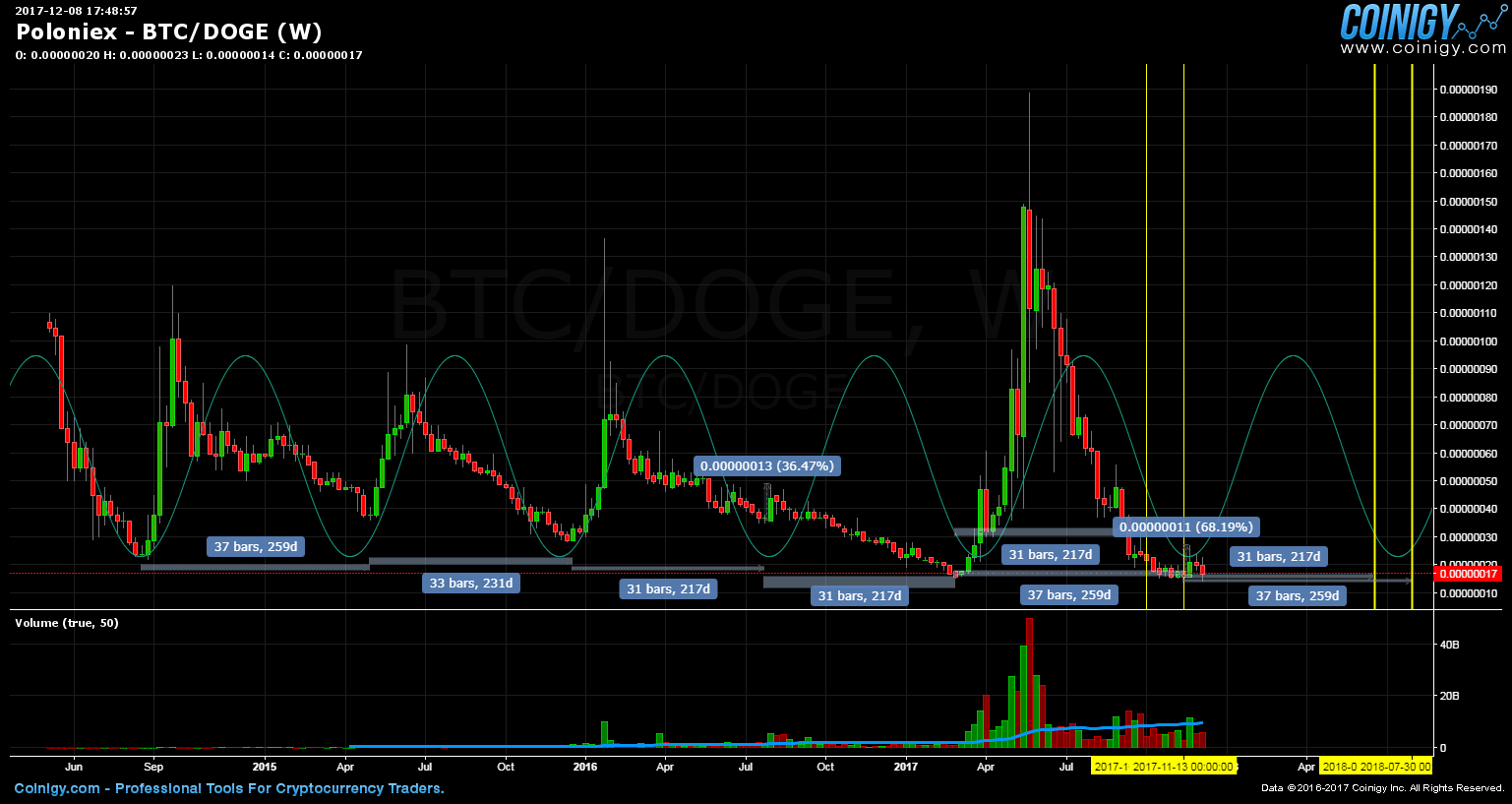Click the Coinigy logo in the chart header
The width and height of the screenshot is (1512, 804).
1421,22
